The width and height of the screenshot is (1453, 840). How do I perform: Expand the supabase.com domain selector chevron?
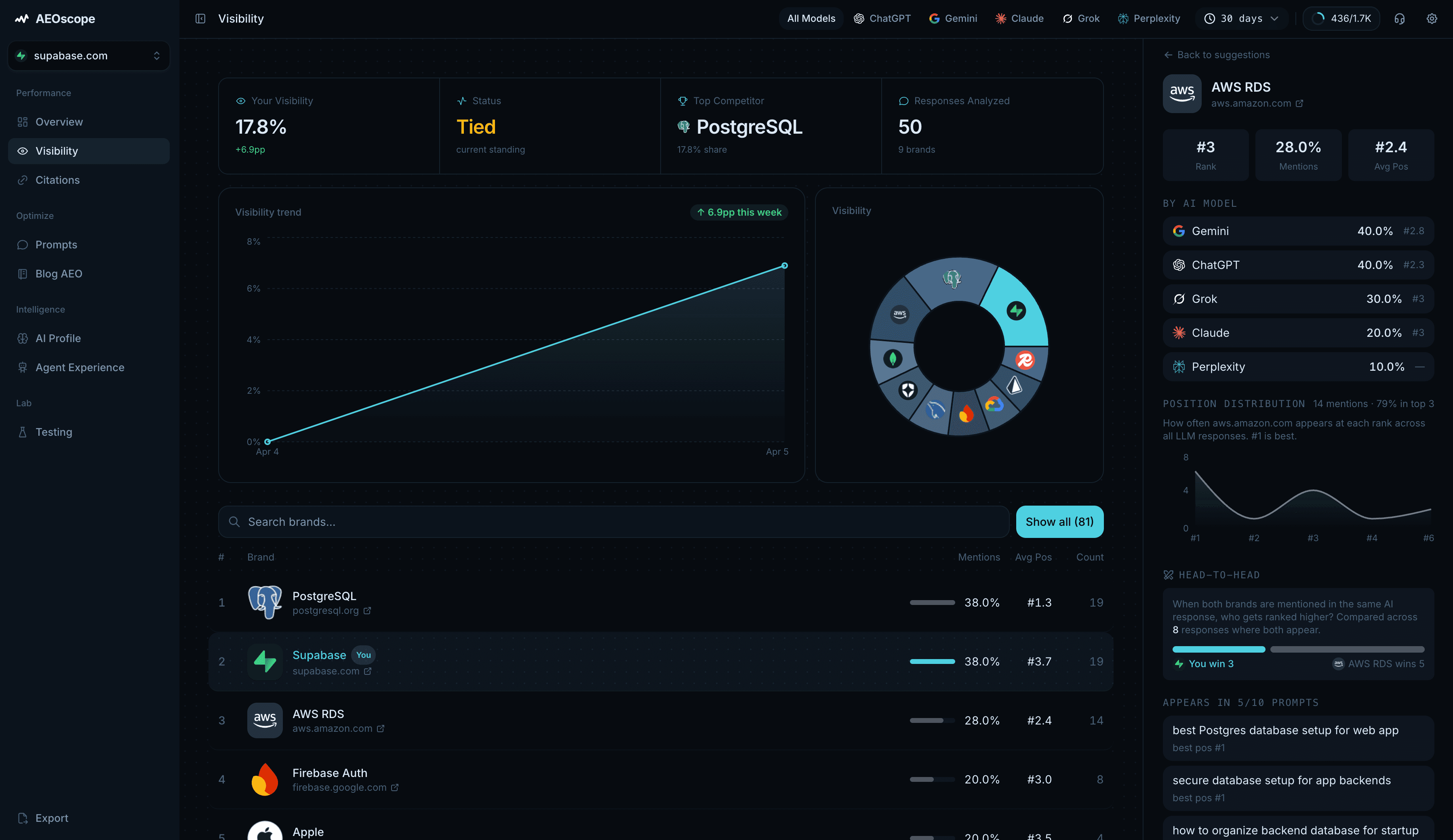tap(156, 55)
